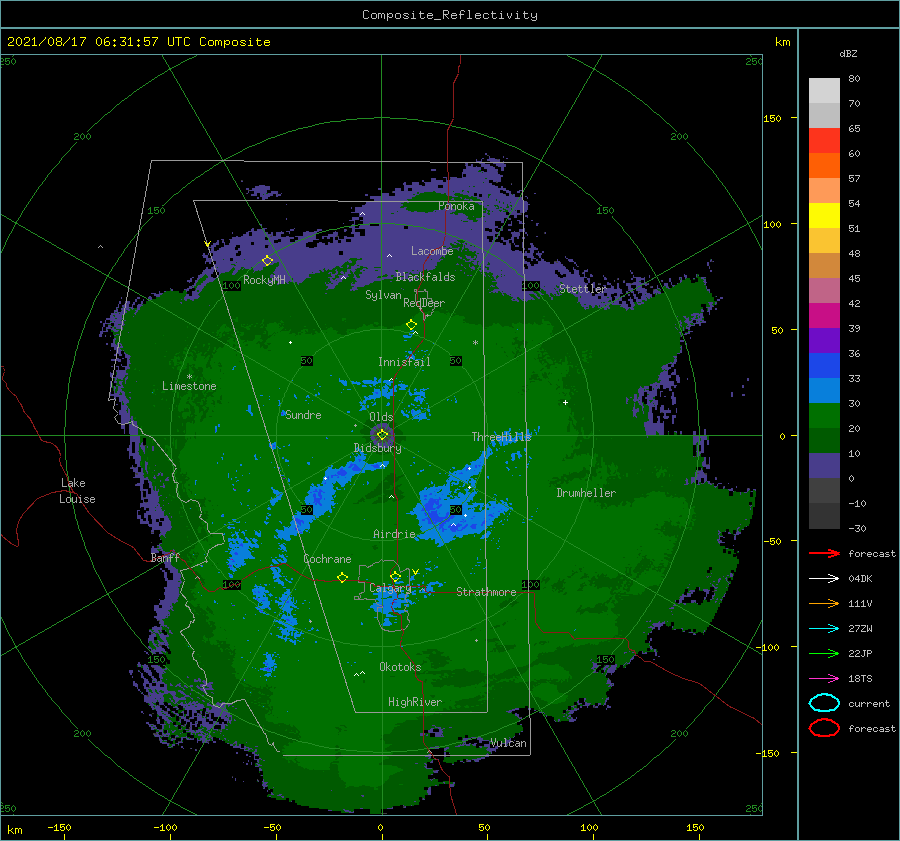900x841 pixels.
Task: Click the Banff label
Action: pos(165,557)
